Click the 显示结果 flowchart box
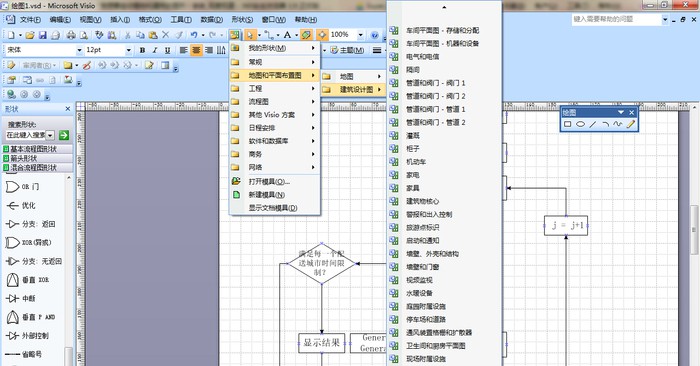The height and width of the screenshot is (366, 700). (x=321, y=343)
